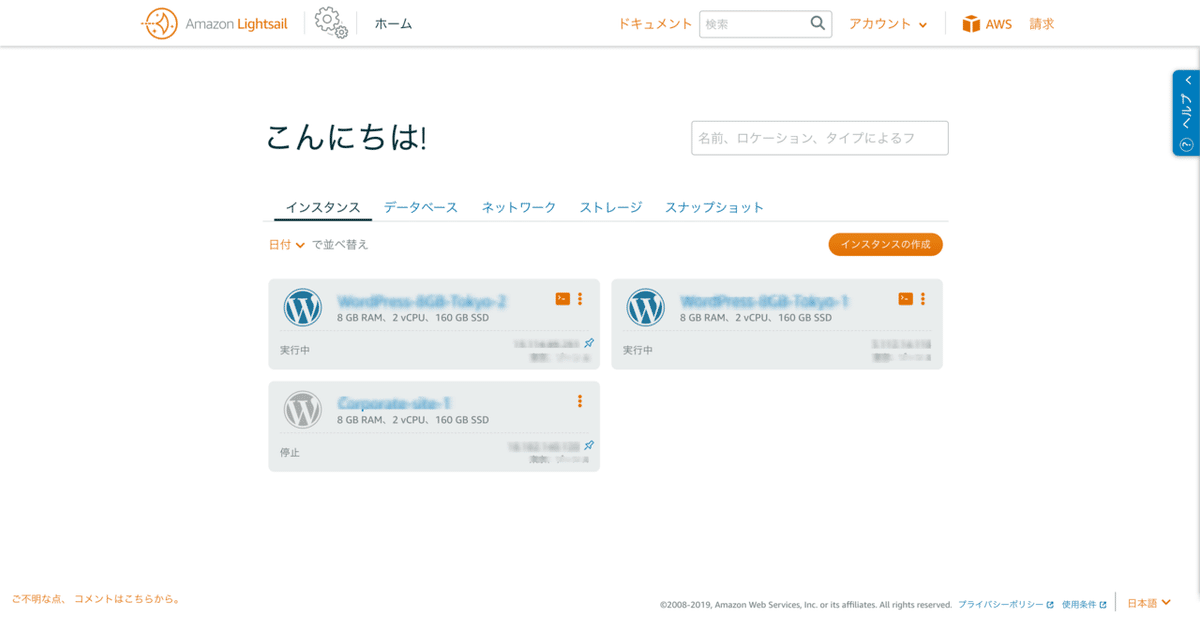
Task: Click the AWS cube icon
Action: point(971,24)
